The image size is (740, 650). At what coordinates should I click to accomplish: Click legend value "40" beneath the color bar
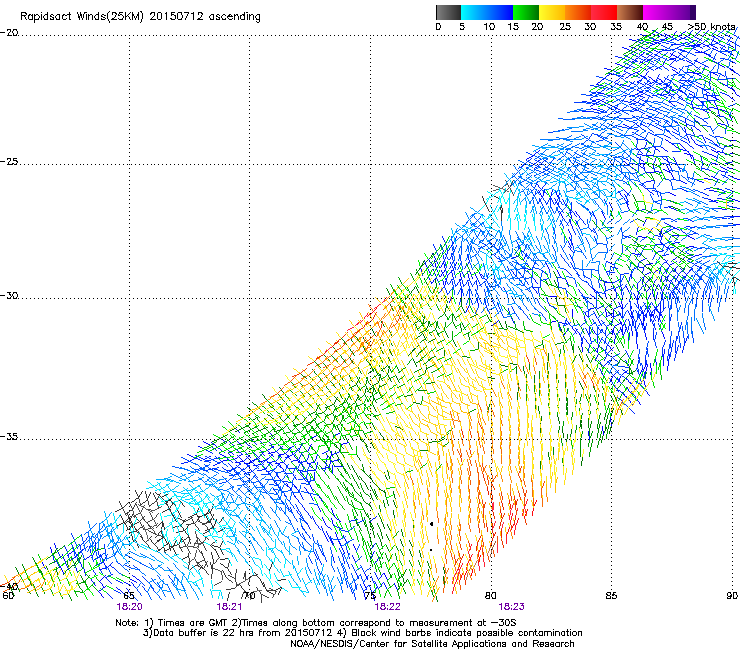pos(642,27)
